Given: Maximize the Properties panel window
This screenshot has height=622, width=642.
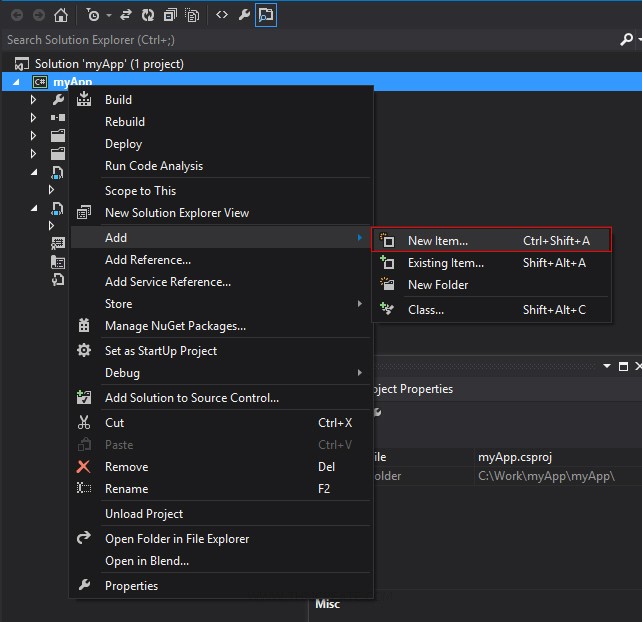Looking at the screenshot, I should coord(623,367).
